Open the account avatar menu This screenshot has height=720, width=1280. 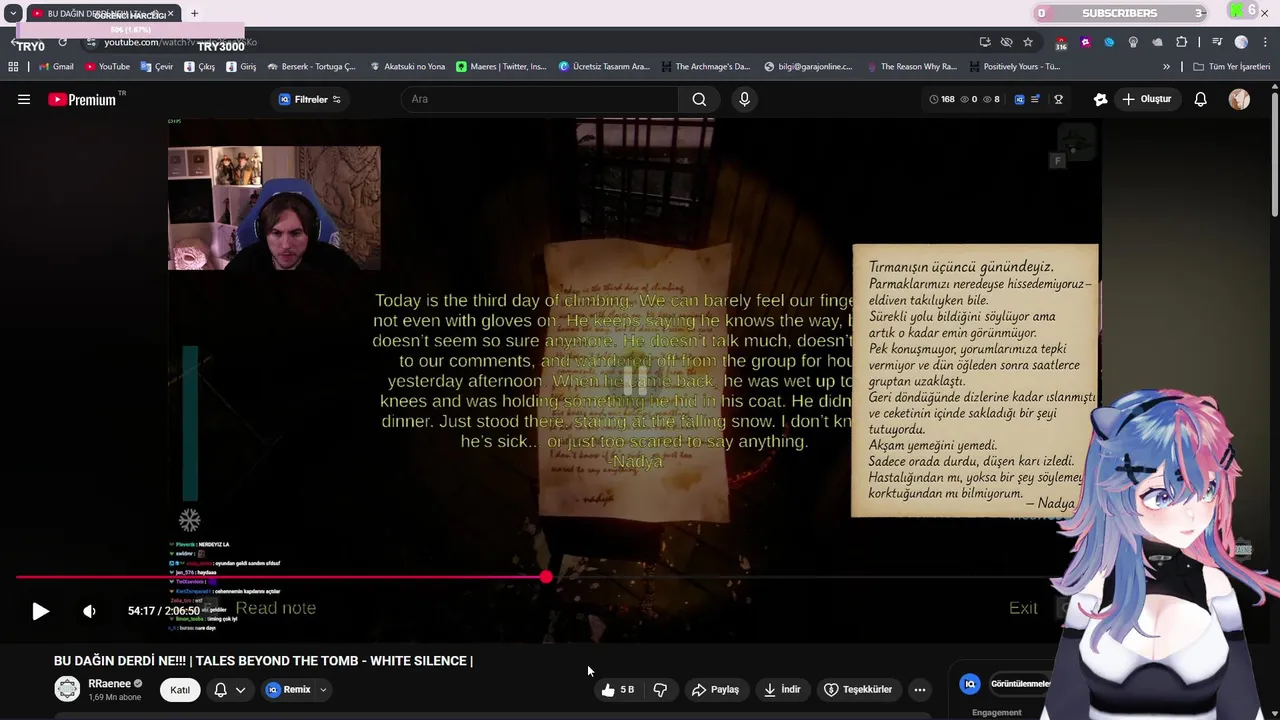tap(1239, 99)
